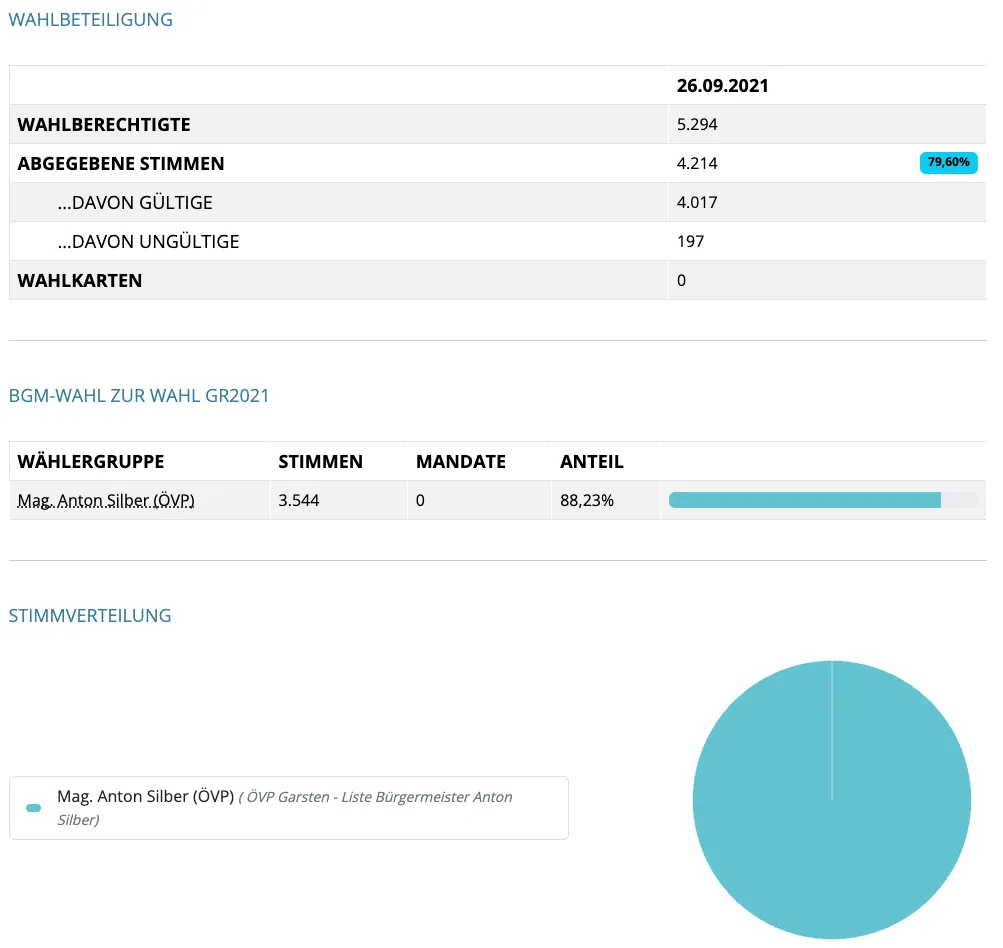The width and height of the screenshot is (1003, 948).
Task: Click the WAHLKARTEN row label
Action: 79,281
